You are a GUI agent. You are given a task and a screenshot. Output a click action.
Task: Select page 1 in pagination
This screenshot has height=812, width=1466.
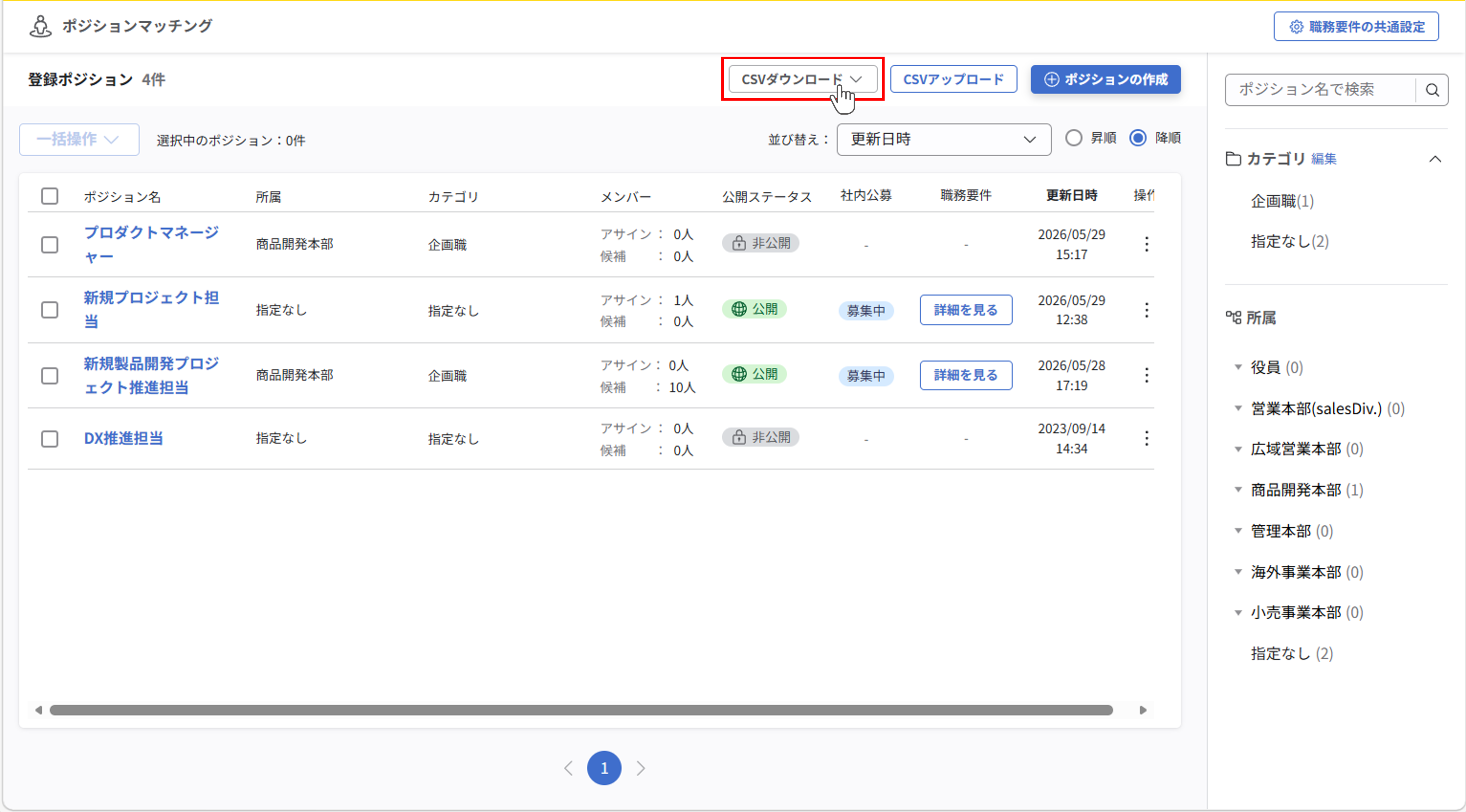pyautogui.click(x=604, y=768)
